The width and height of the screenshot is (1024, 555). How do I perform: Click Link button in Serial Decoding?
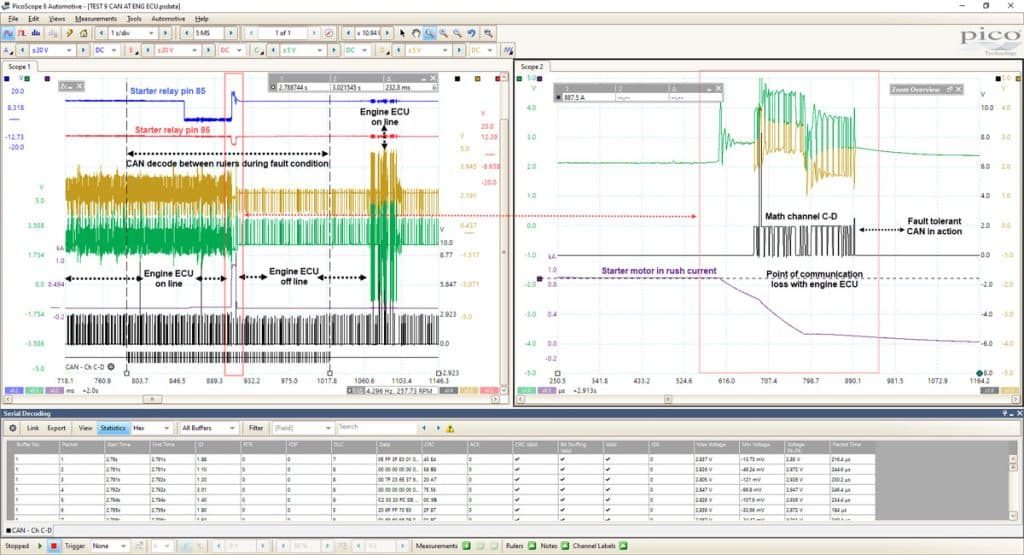point(33,428)
